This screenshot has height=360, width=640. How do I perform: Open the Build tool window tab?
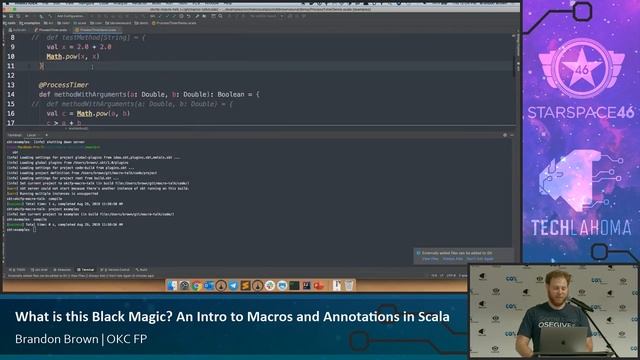[142, 270]
